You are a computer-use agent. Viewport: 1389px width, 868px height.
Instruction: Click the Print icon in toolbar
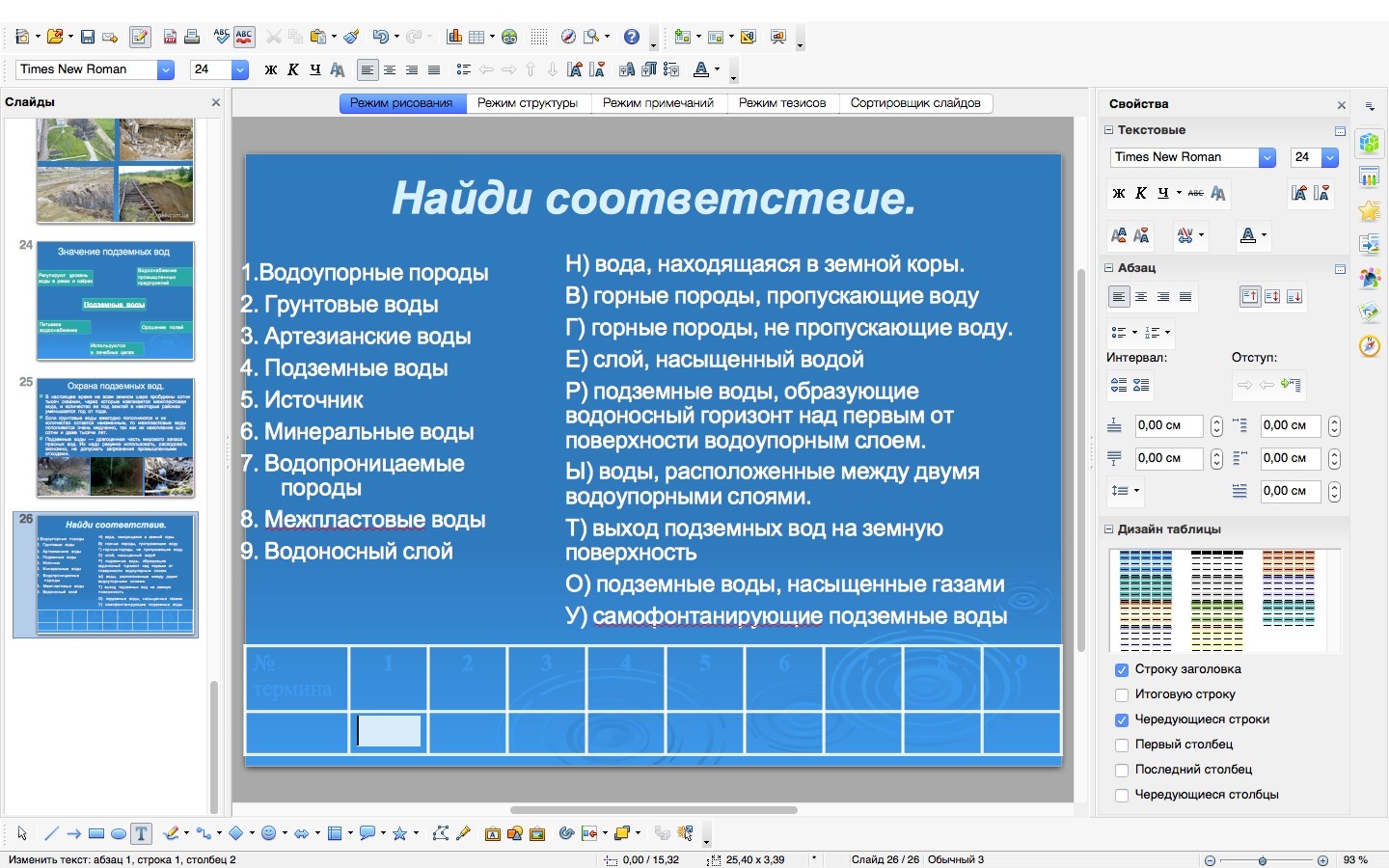point(192,37)
